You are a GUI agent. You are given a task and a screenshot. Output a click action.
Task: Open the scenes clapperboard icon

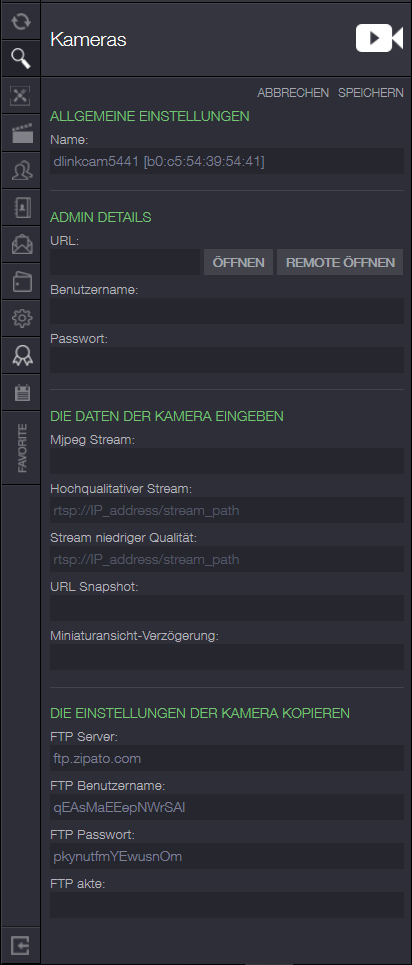[x=21, y=133]
